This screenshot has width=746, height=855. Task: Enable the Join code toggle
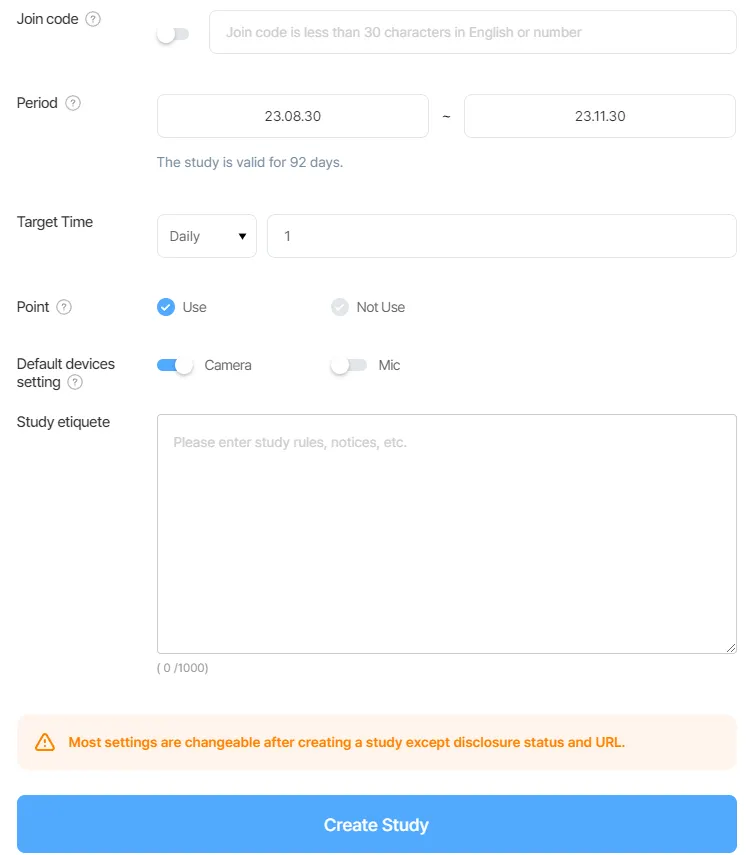coord(173,34)
